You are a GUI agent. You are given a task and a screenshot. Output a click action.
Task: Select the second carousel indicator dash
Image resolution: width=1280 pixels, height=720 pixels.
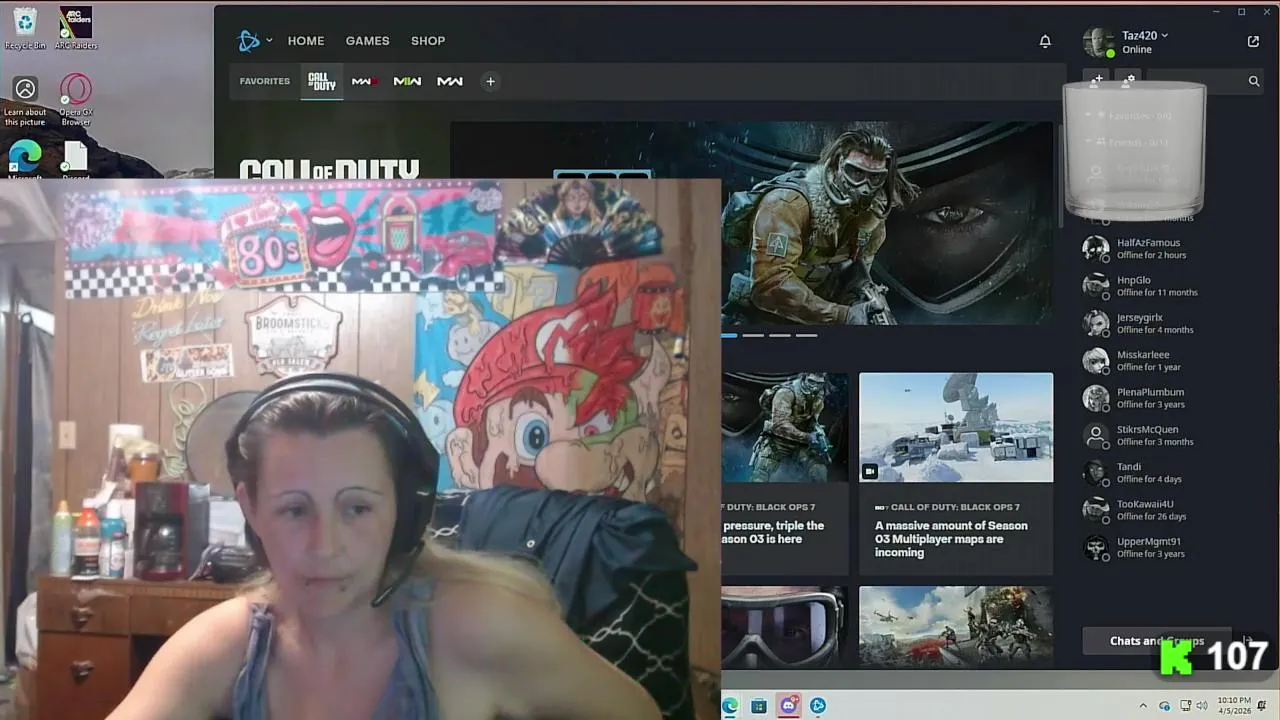pos(753,335)
